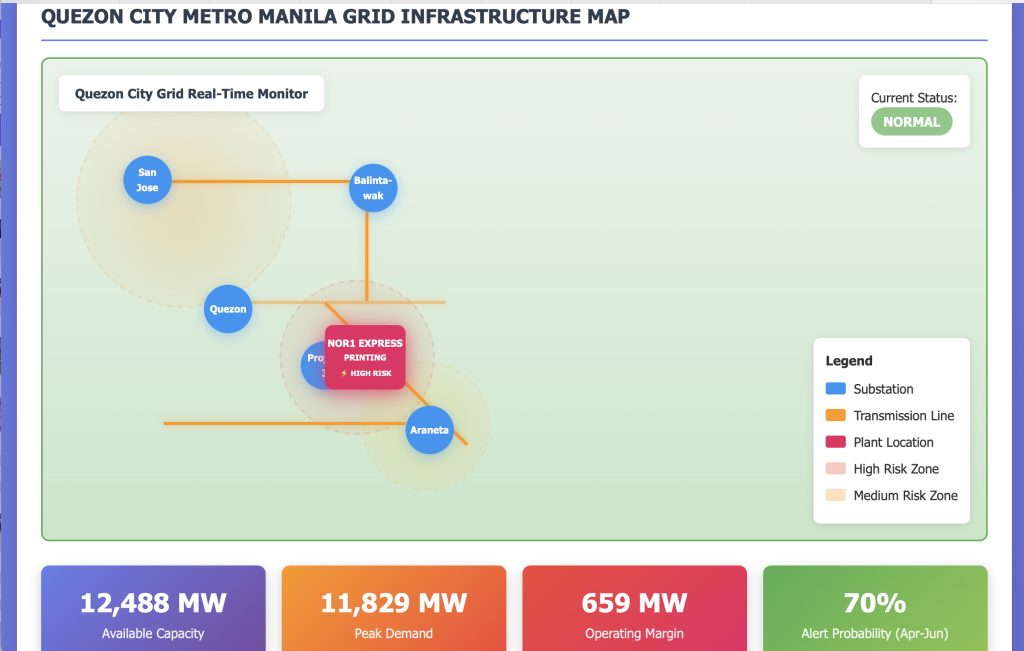This screenshot has width=1024, height=651.
Task: Click the NORMAL status badge
Action: coord(911,122)
